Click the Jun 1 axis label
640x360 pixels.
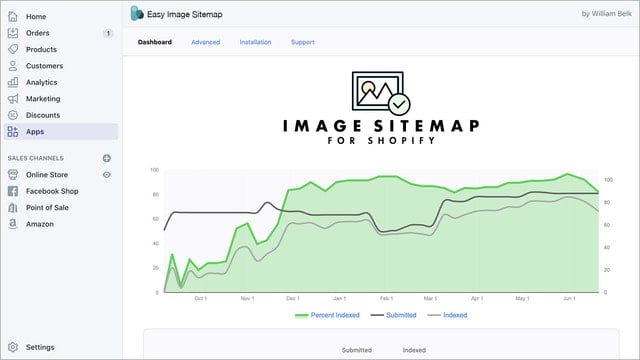(x=569, y=298)
